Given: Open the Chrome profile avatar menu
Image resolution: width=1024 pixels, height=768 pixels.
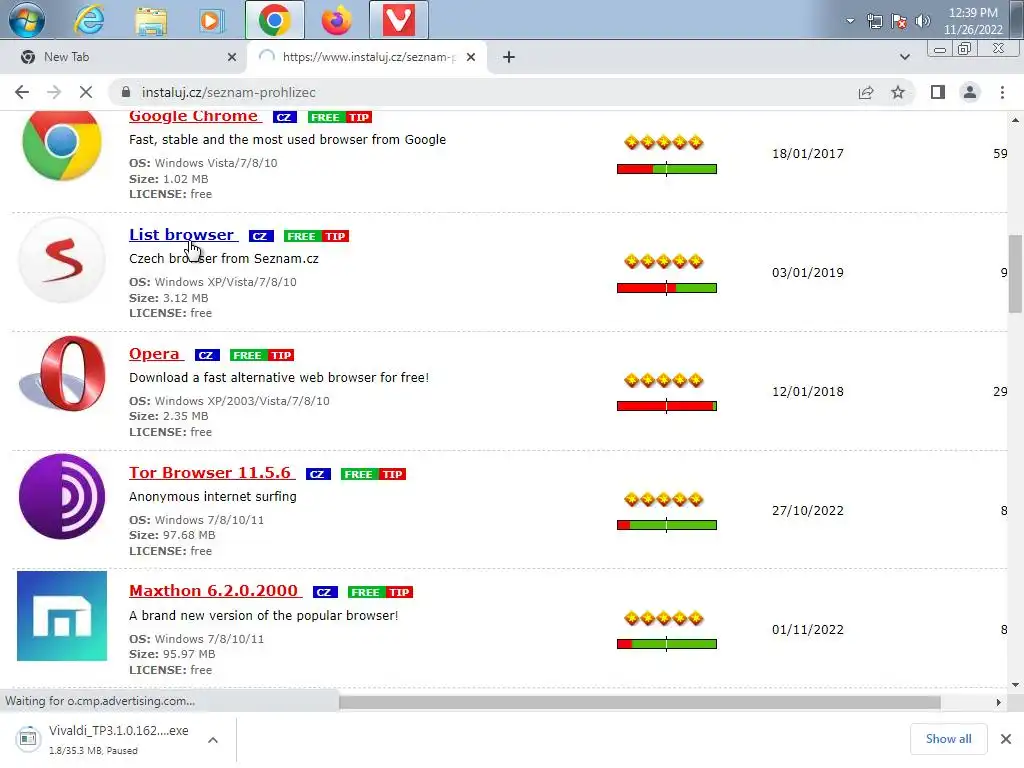Looking at the screenshot, I should 970,93.
